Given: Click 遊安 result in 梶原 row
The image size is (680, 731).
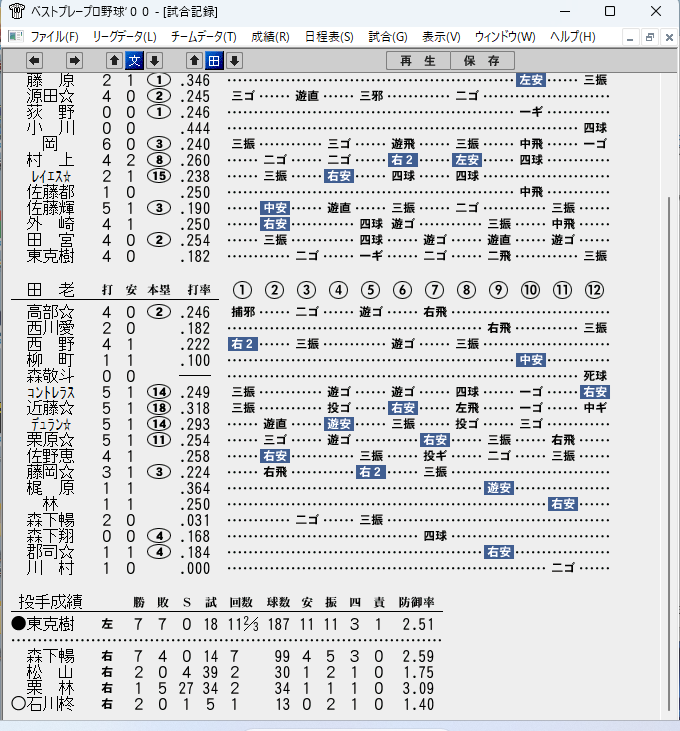Looking at the screenshot, I should [499, 488].
